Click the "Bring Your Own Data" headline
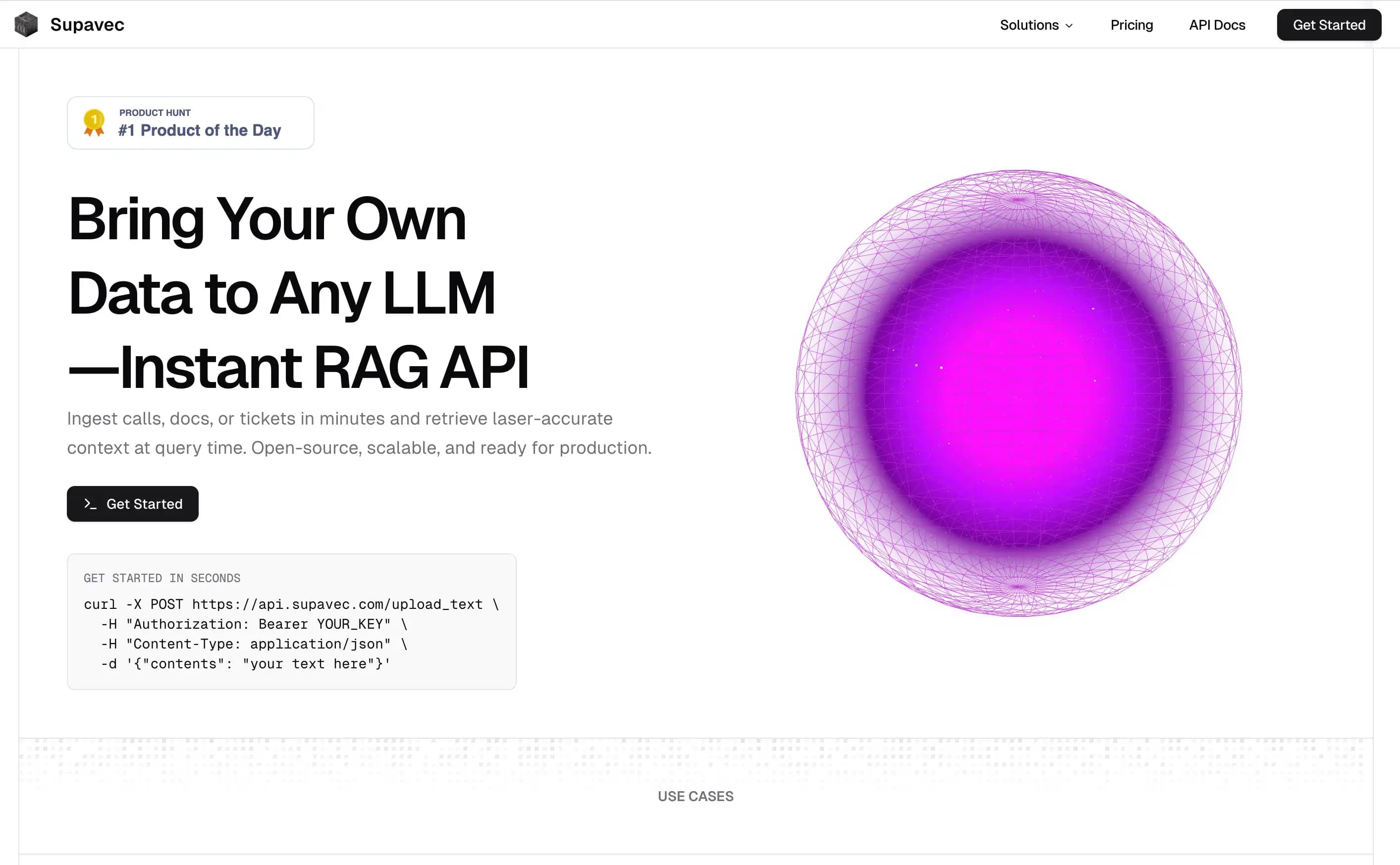Screen dimensions: 1400x865 pos(299,293)
